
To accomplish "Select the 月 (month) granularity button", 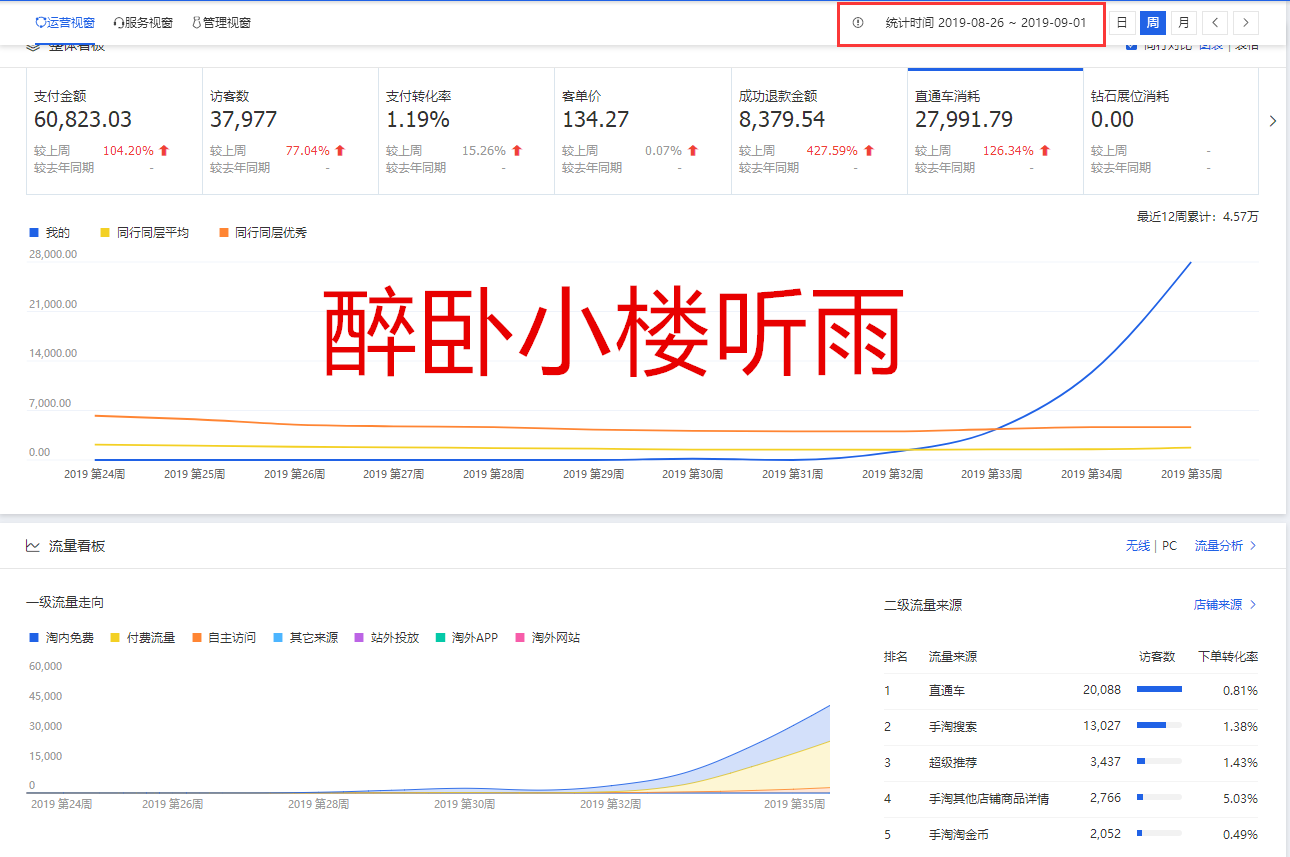I will (1184, 22).
